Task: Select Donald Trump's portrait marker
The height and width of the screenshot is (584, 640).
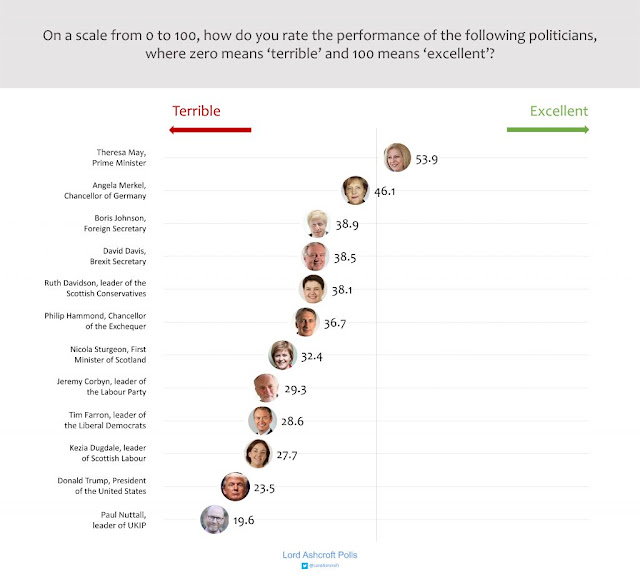Action: click(x=234, y=487)
